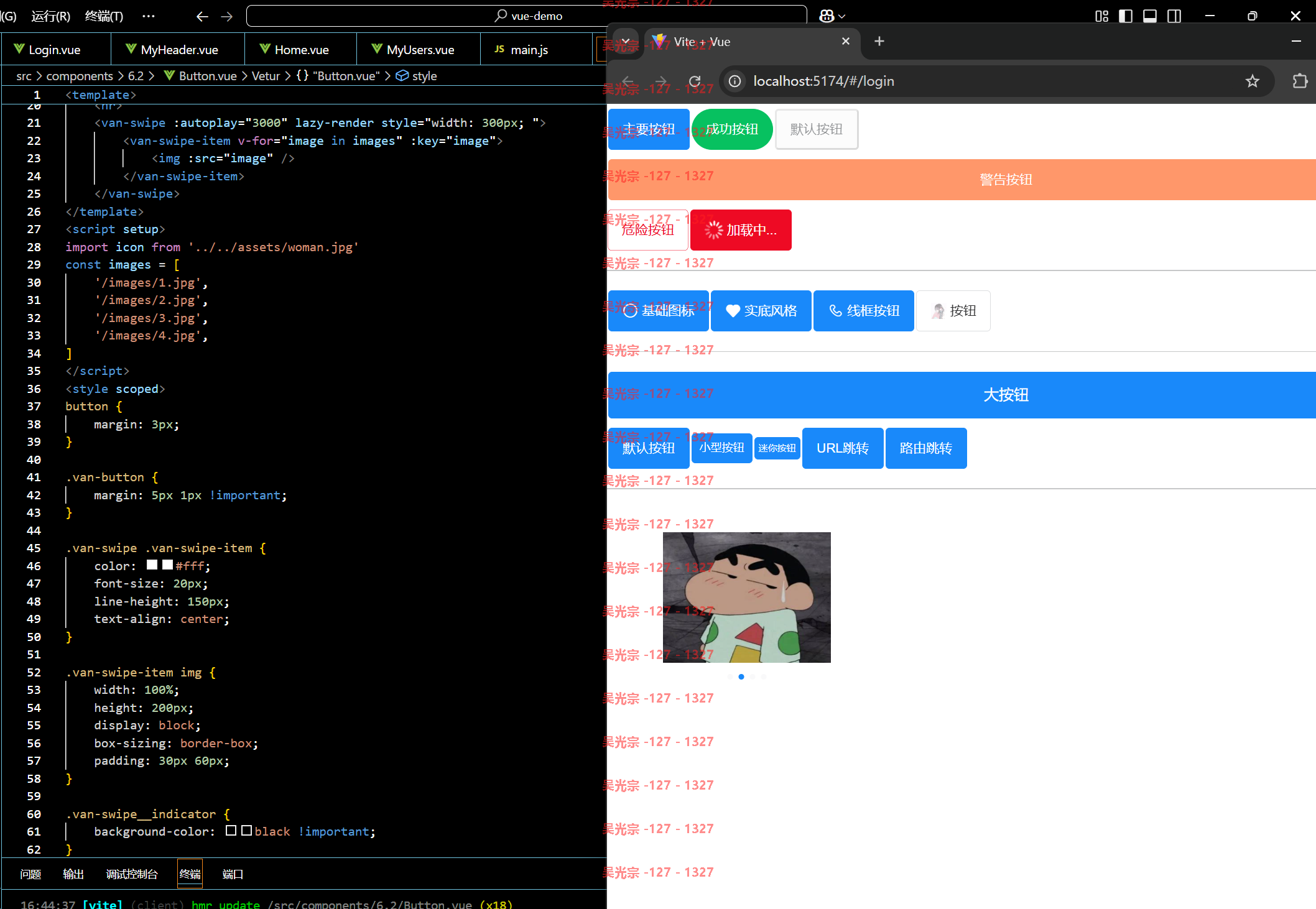The image size is (1316, 909).
Task: Click the green 成功按钮 button
Action: pyautogui.click(x=732, y=129)
